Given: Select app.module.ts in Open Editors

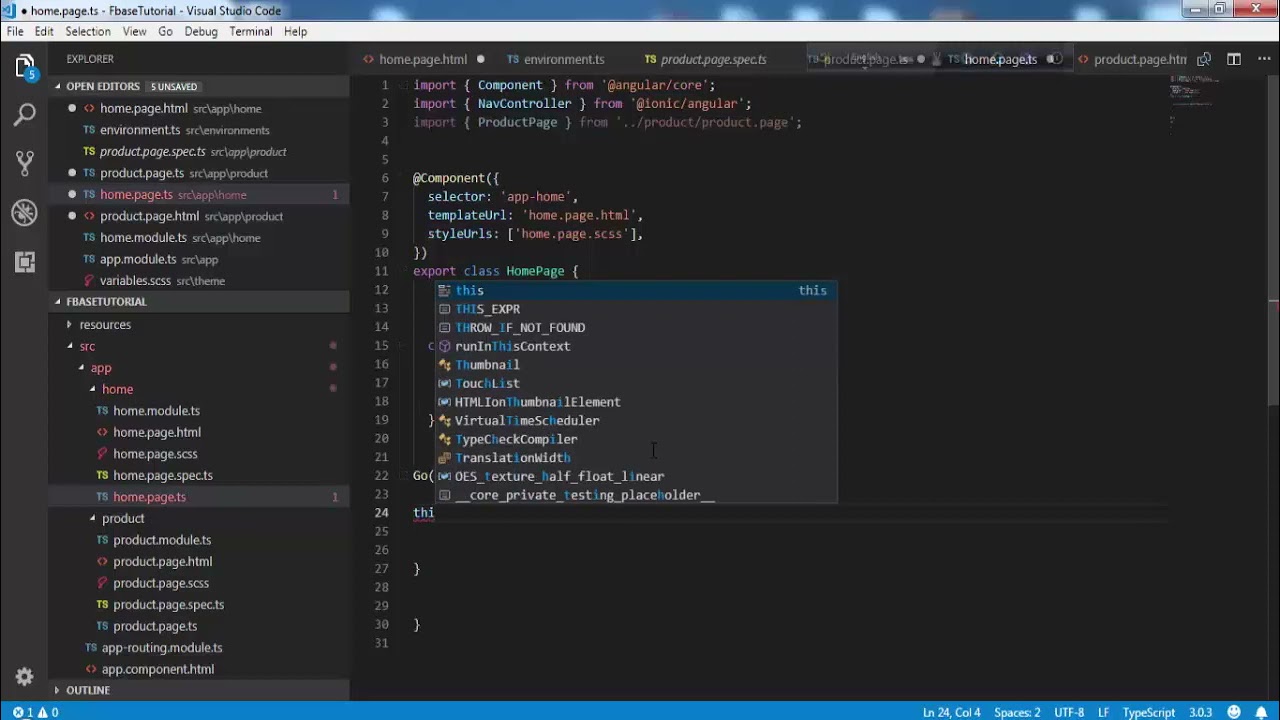Looking at the screenshot, I should click(199, 259).
